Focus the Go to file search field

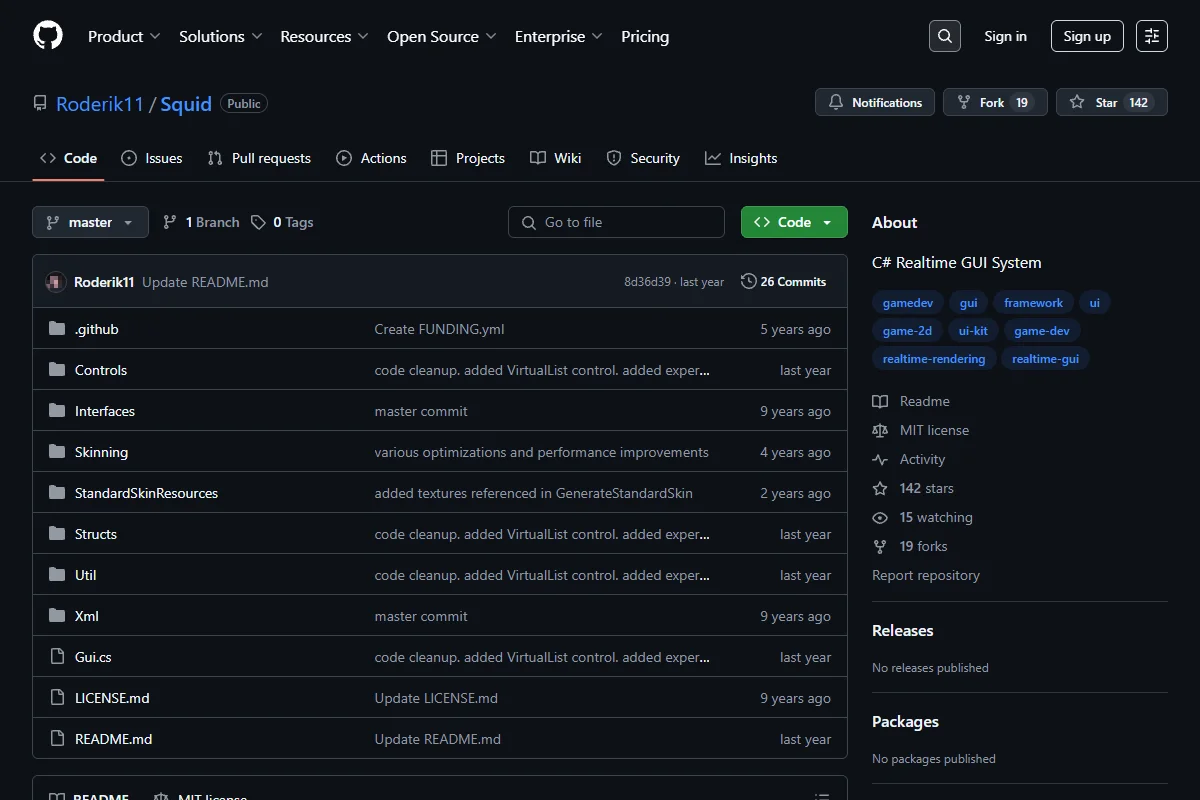click(616, 222)
